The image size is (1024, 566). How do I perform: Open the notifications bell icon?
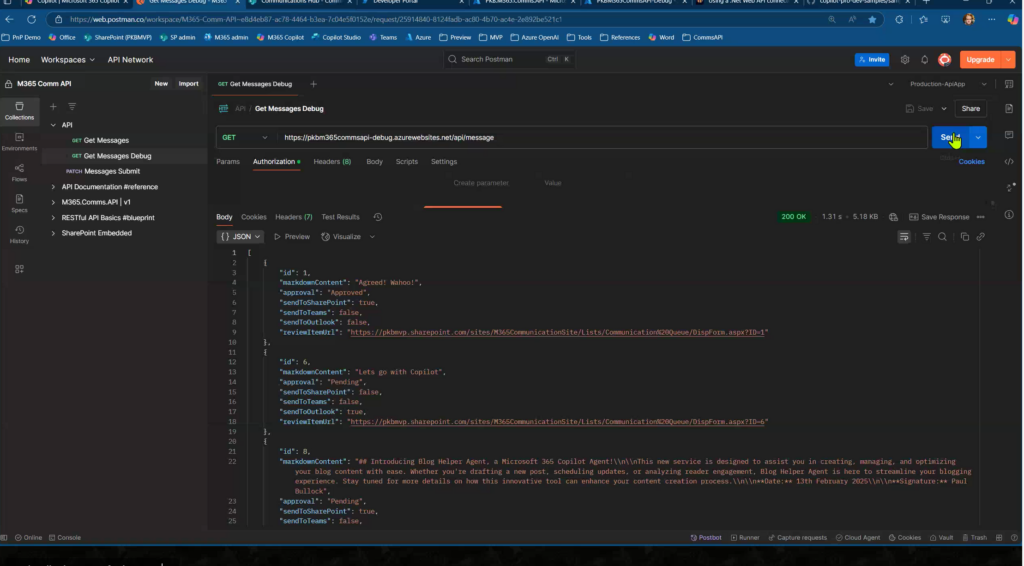pos(924,59)
